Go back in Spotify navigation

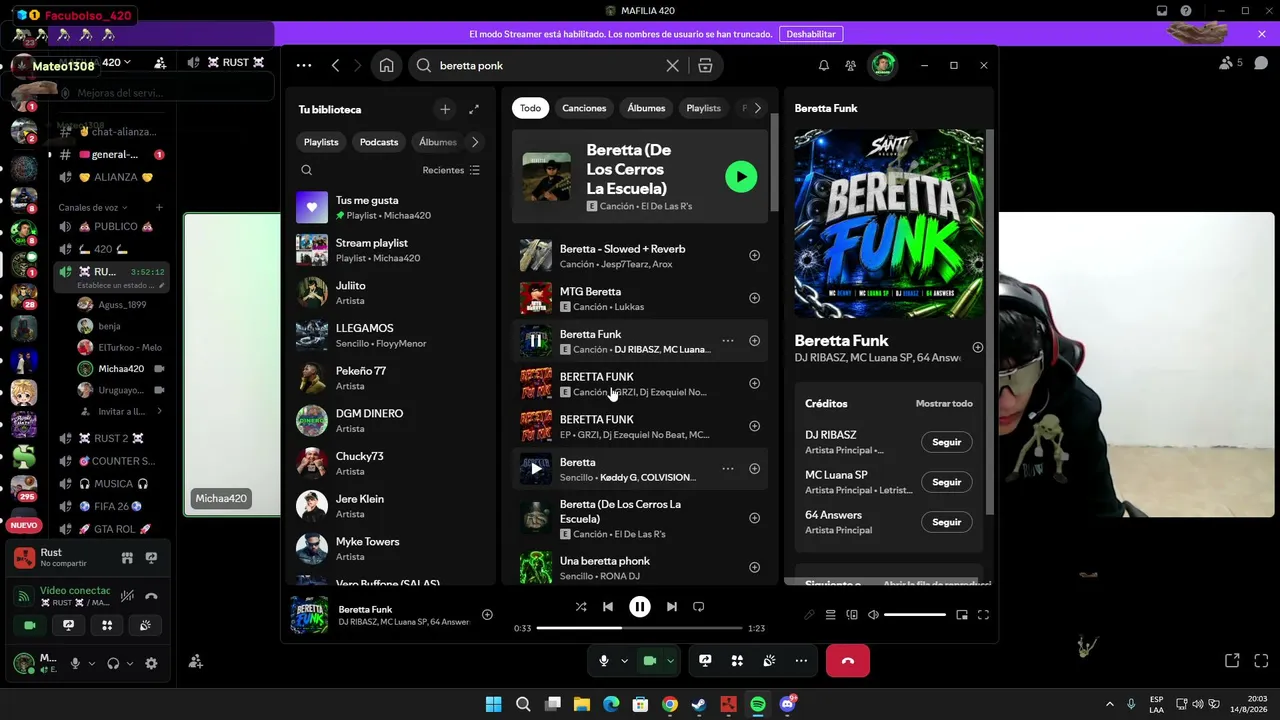coord(335,65)
